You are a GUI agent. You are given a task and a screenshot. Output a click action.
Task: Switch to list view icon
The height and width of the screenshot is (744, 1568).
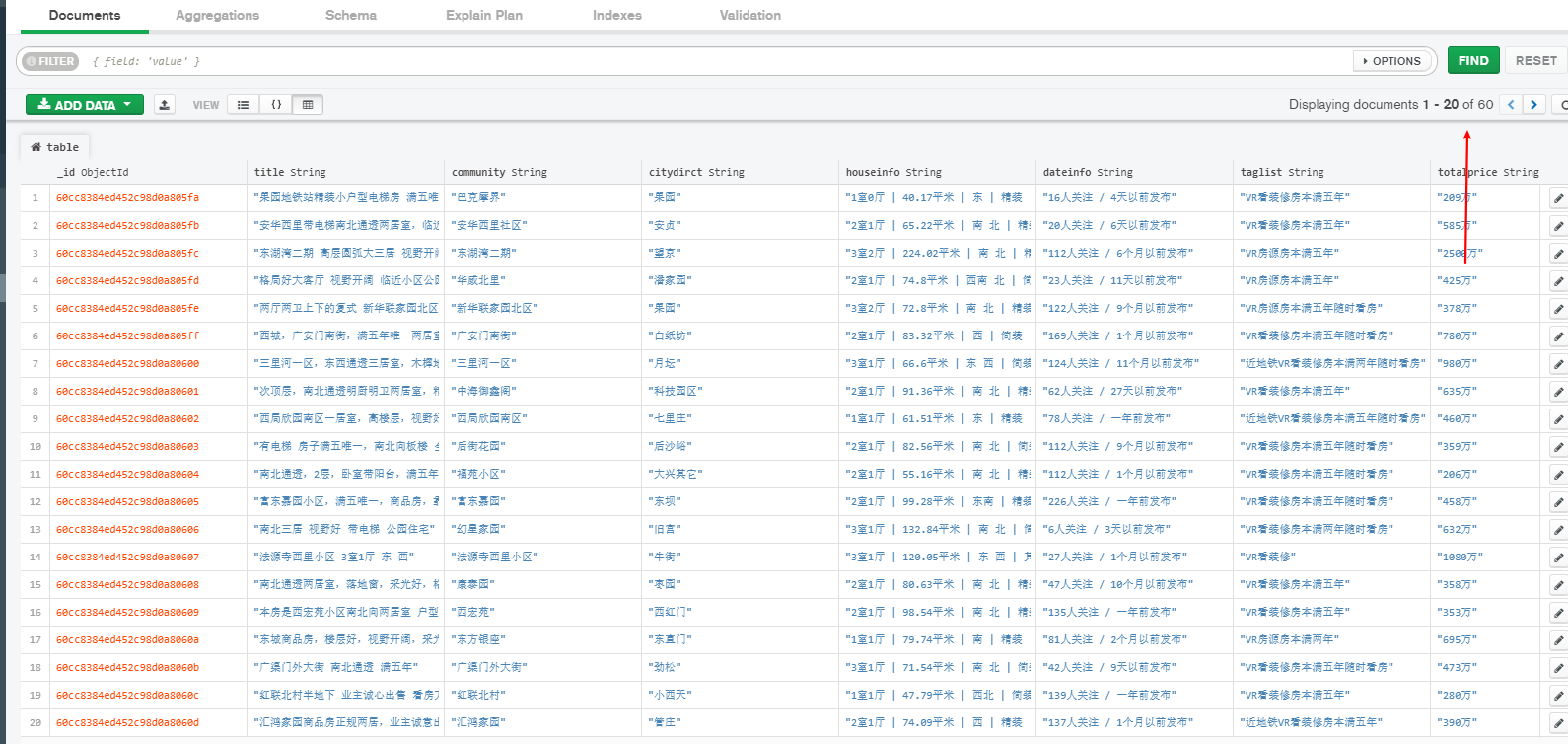(x=243, y=105)
